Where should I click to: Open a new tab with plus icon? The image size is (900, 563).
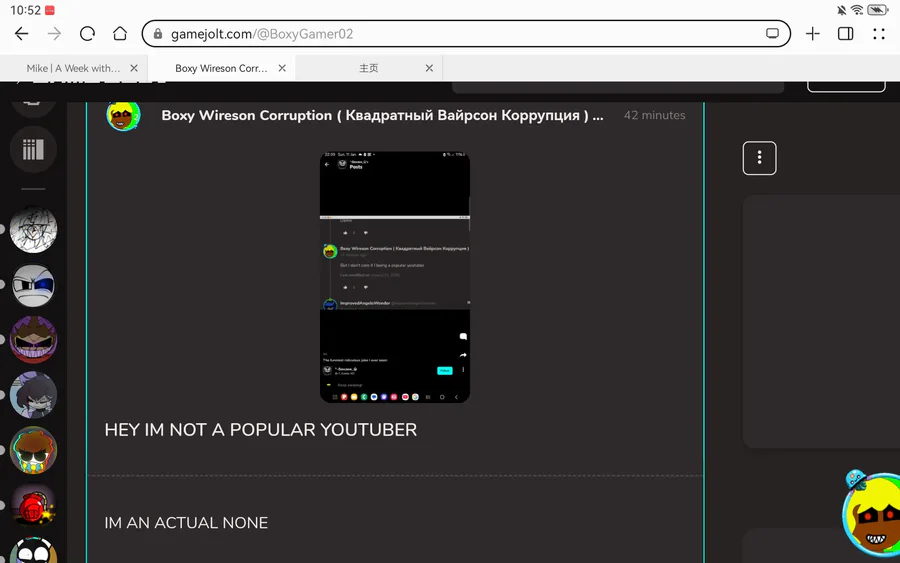coord(813,34)
